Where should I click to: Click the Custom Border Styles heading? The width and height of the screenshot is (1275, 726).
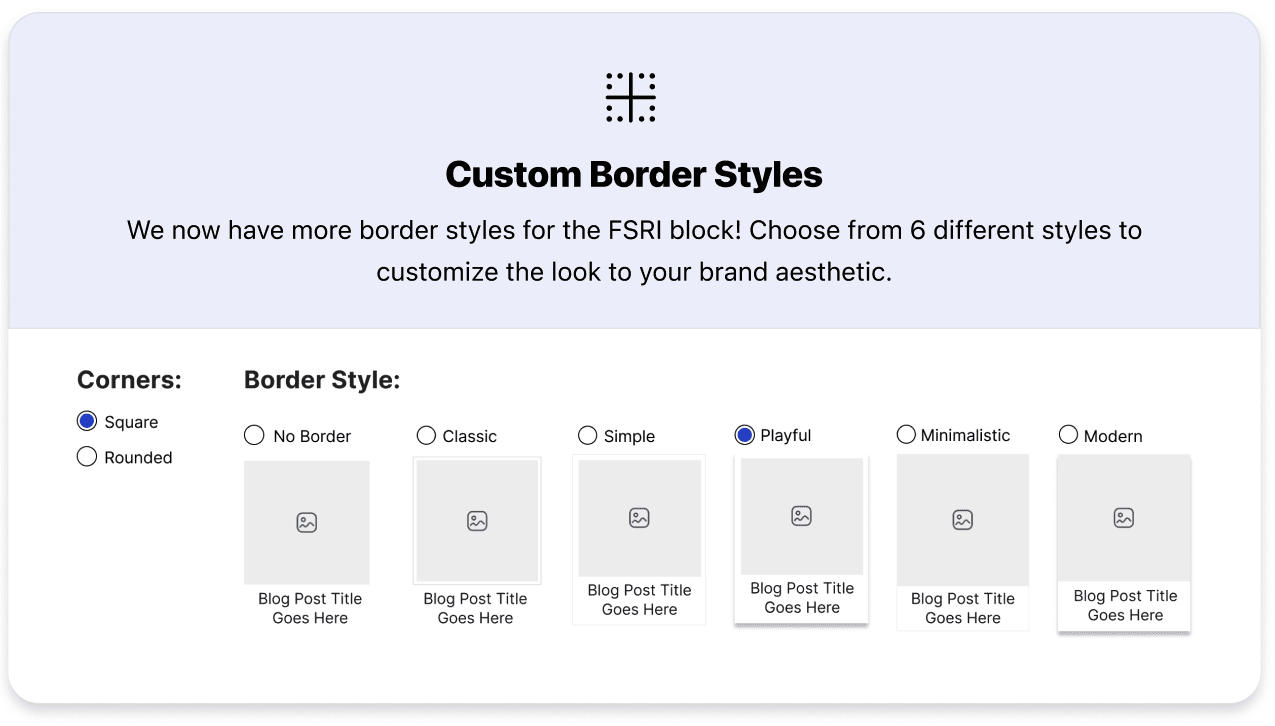[x=634, y=175]
